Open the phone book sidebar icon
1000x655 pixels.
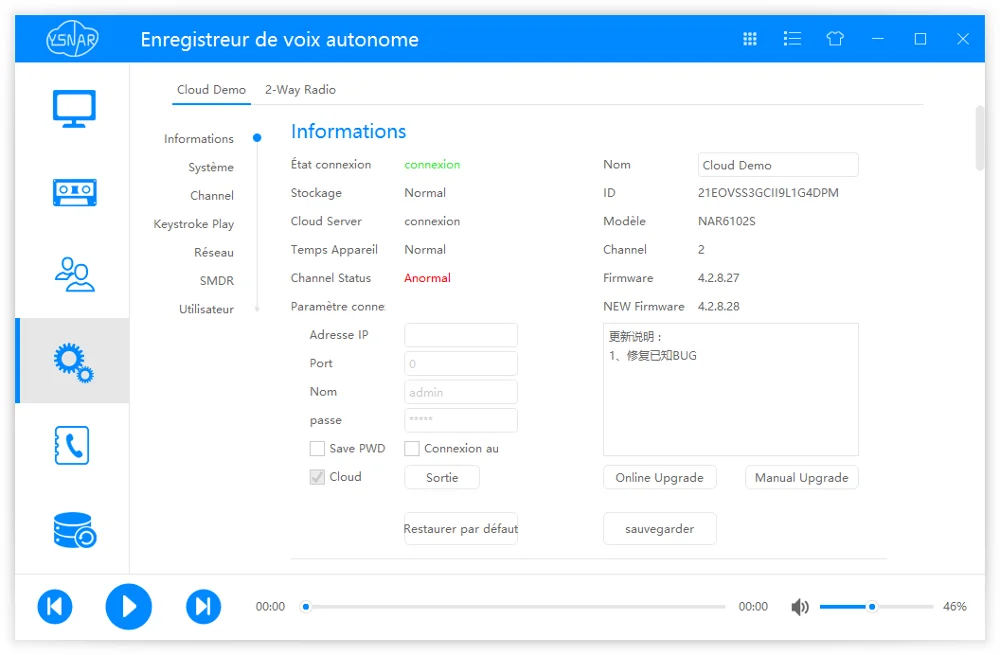coord(72,445)
